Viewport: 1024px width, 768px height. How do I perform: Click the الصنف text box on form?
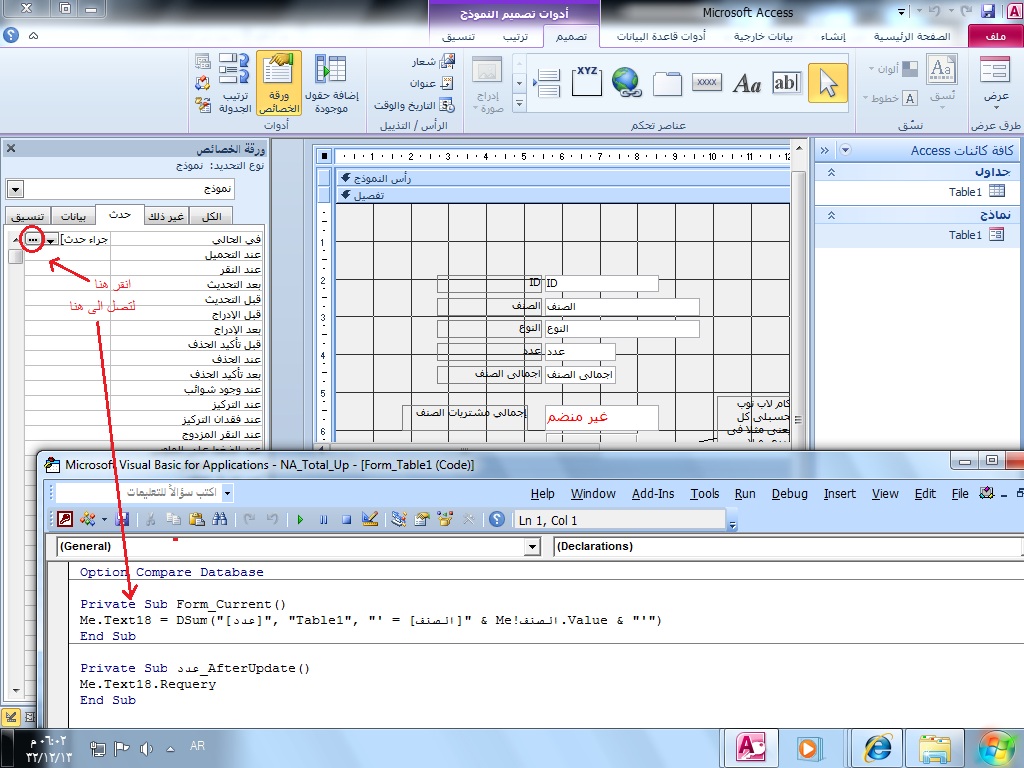[x=622, y=306]
